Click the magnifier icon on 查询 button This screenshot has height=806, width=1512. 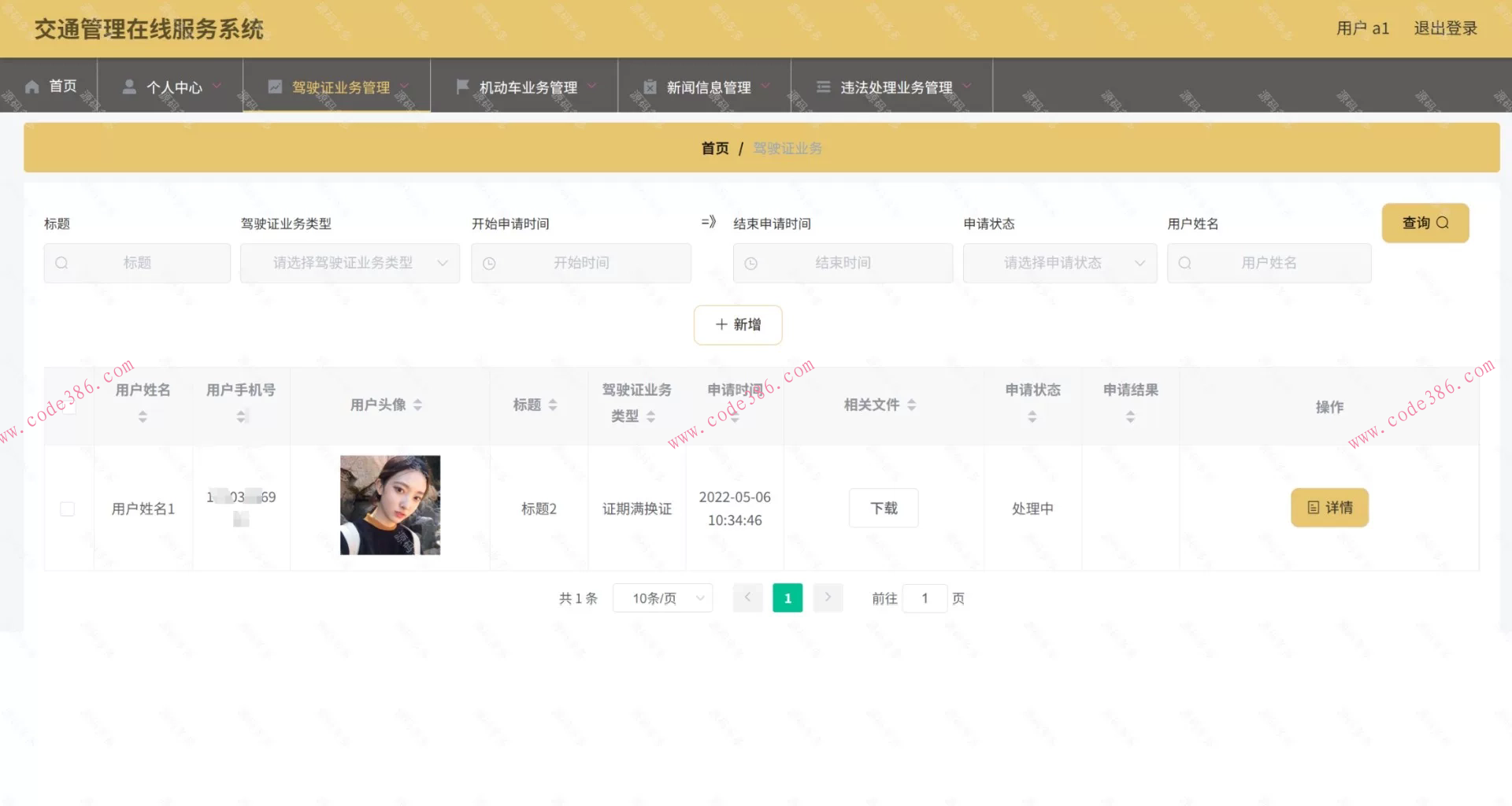coord(1443,223)
